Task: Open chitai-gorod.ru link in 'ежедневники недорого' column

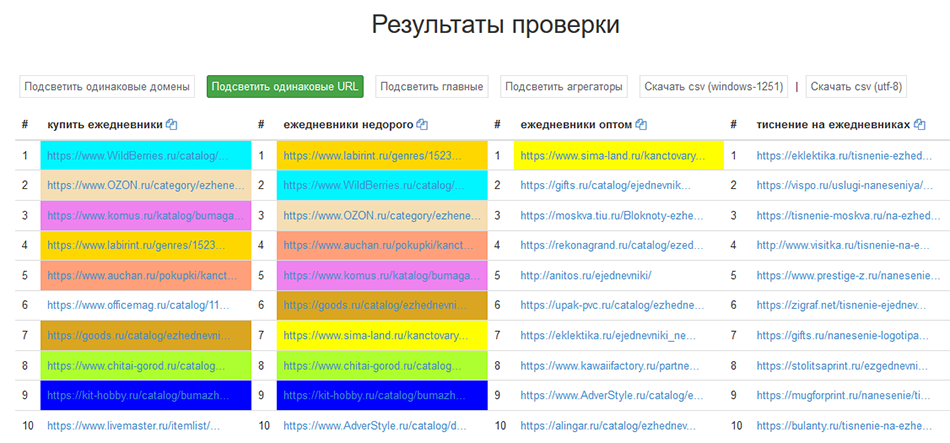Action: pos(374,365)
